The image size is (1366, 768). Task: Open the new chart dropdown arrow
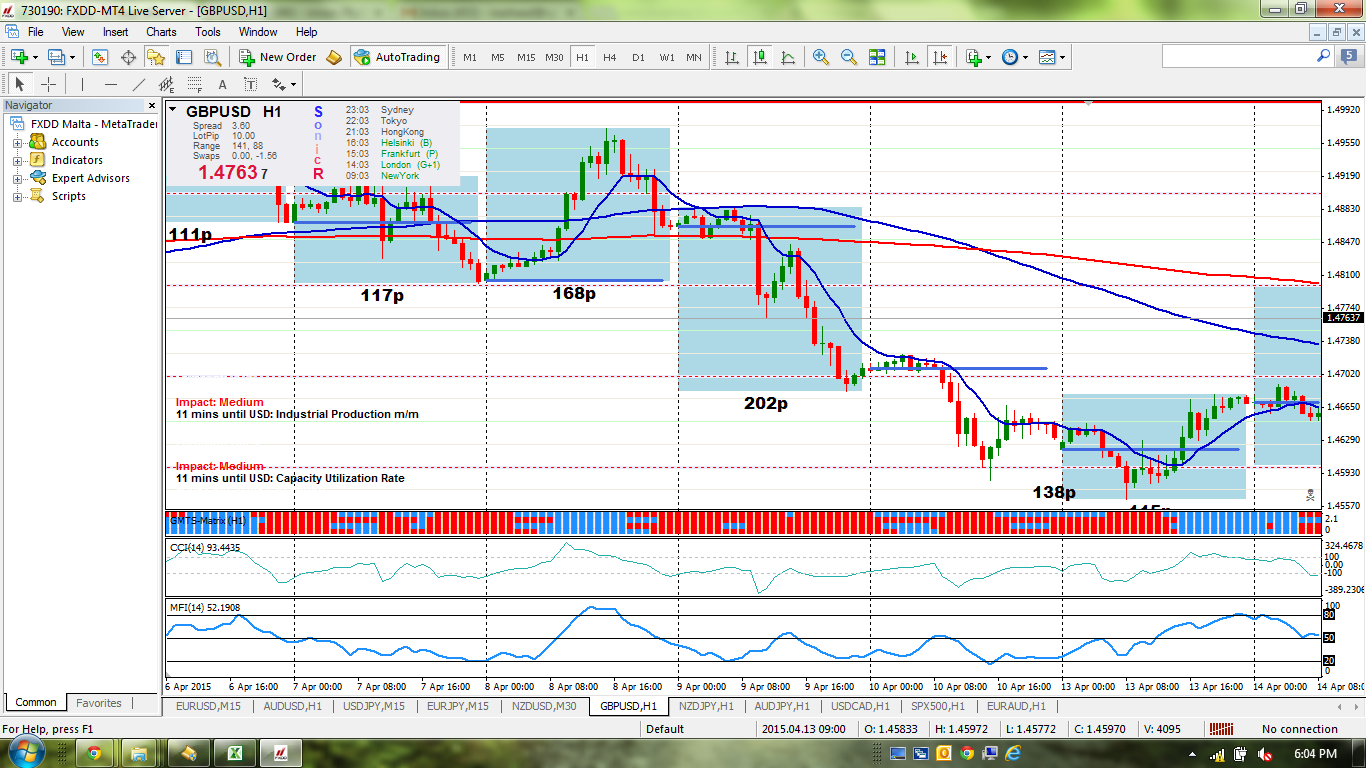[34, 57]
